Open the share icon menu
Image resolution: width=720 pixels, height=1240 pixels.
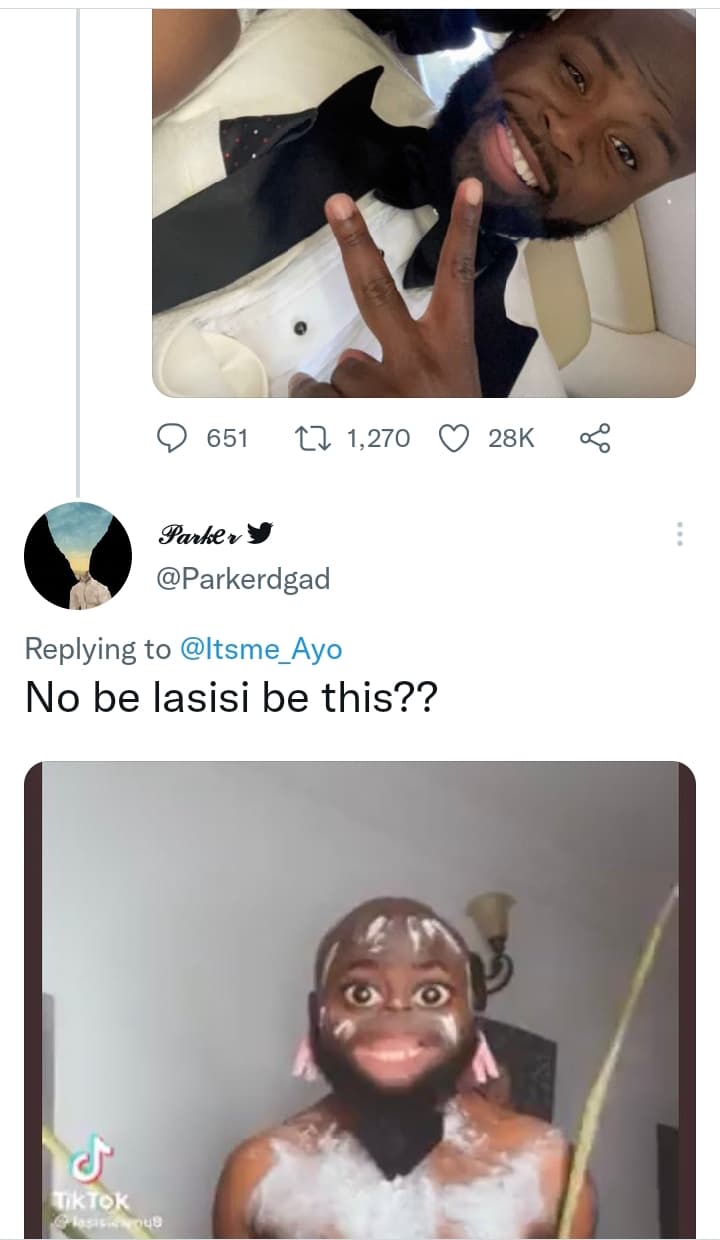(595, 438)
